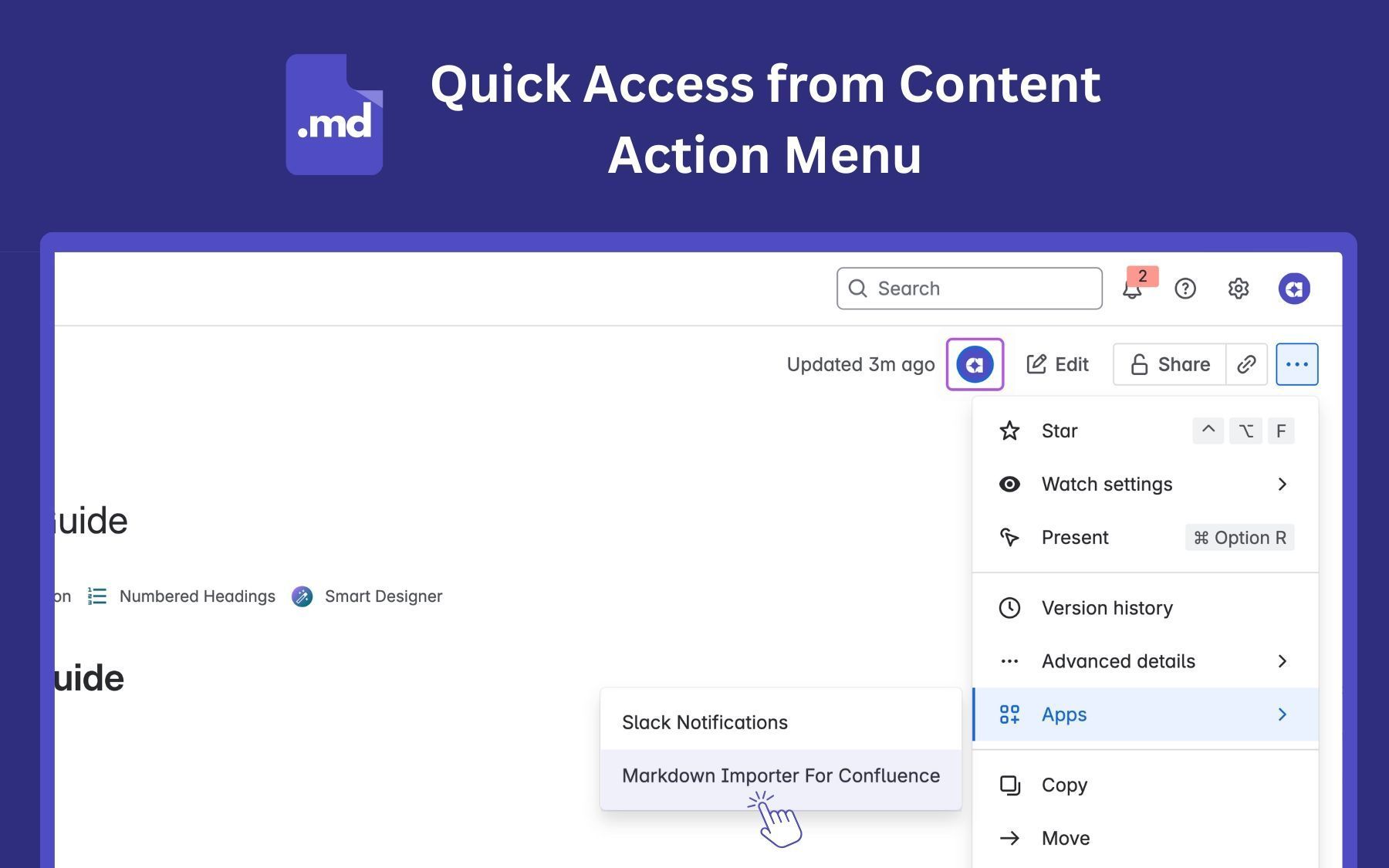This screenshot has height=868, width=1389.
Task: Copy the page link via chain icon
Action: tap(1246, 364)
